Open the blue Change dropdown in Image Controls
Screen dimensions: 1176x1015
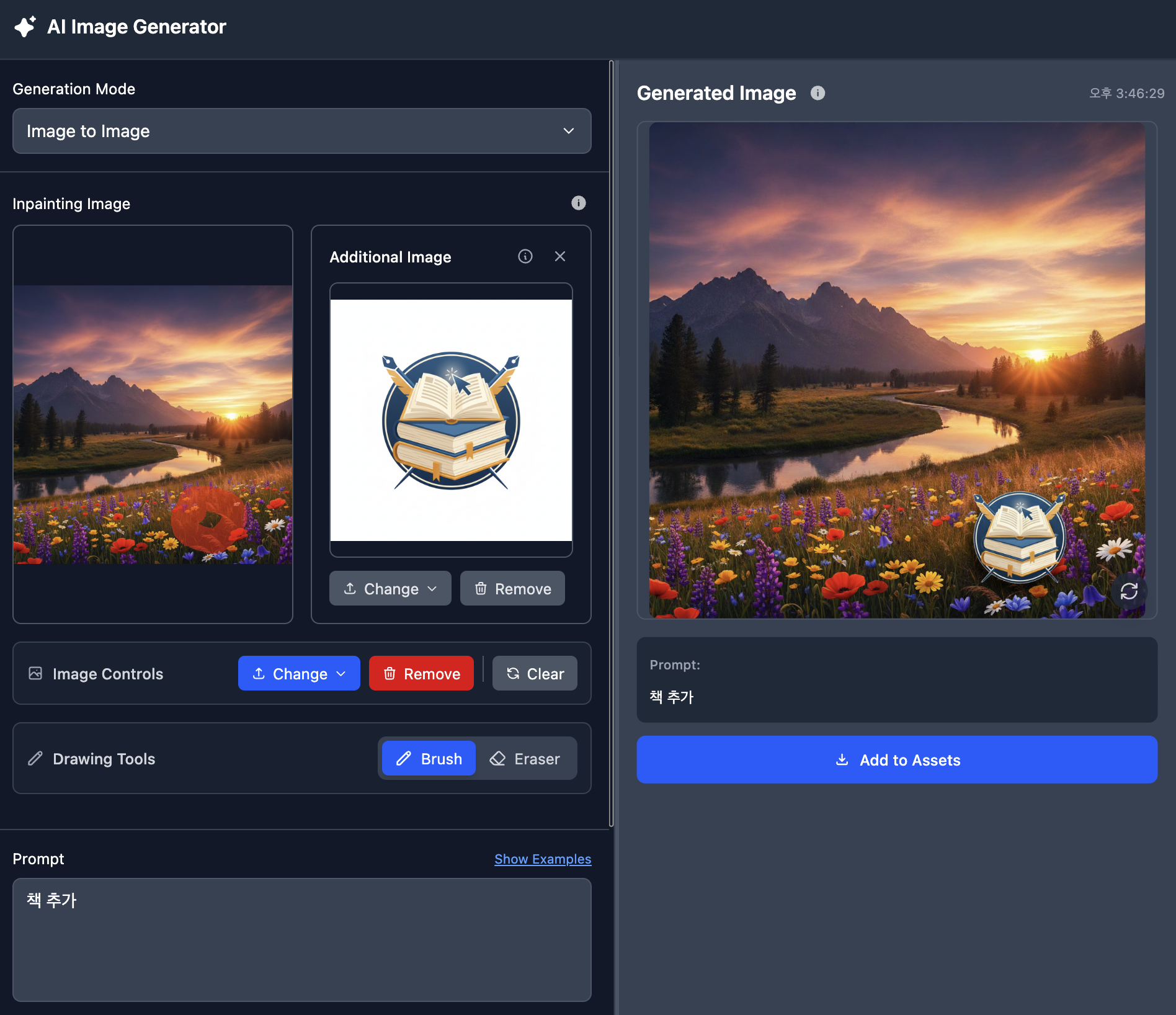299,673
